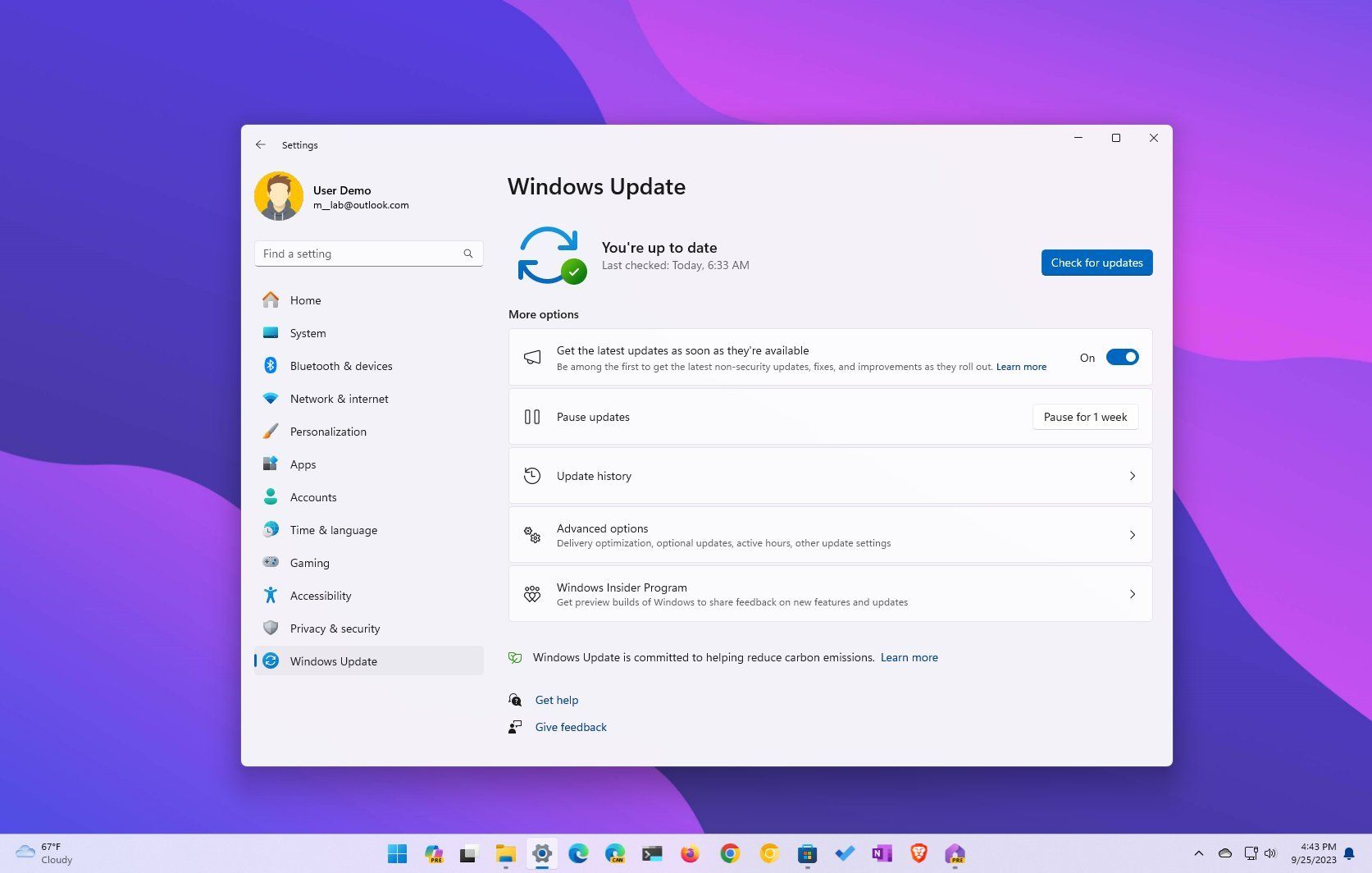1372x873 pixels.
Task: Open the User Demo account profile
Action: point(332,197)
